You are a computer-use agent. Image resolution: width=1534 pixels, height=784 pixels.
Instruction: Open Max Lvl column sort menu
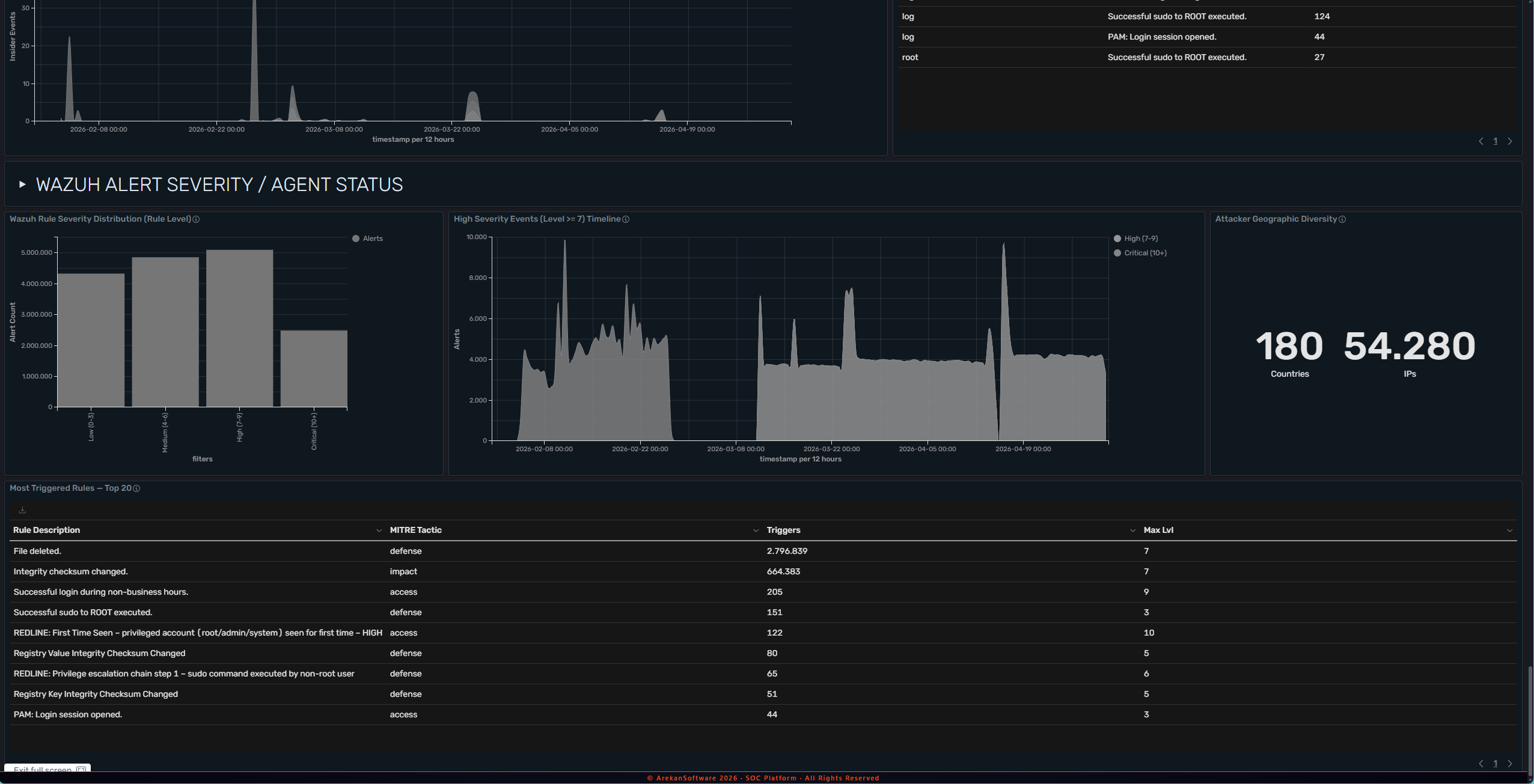[1509, 530]
